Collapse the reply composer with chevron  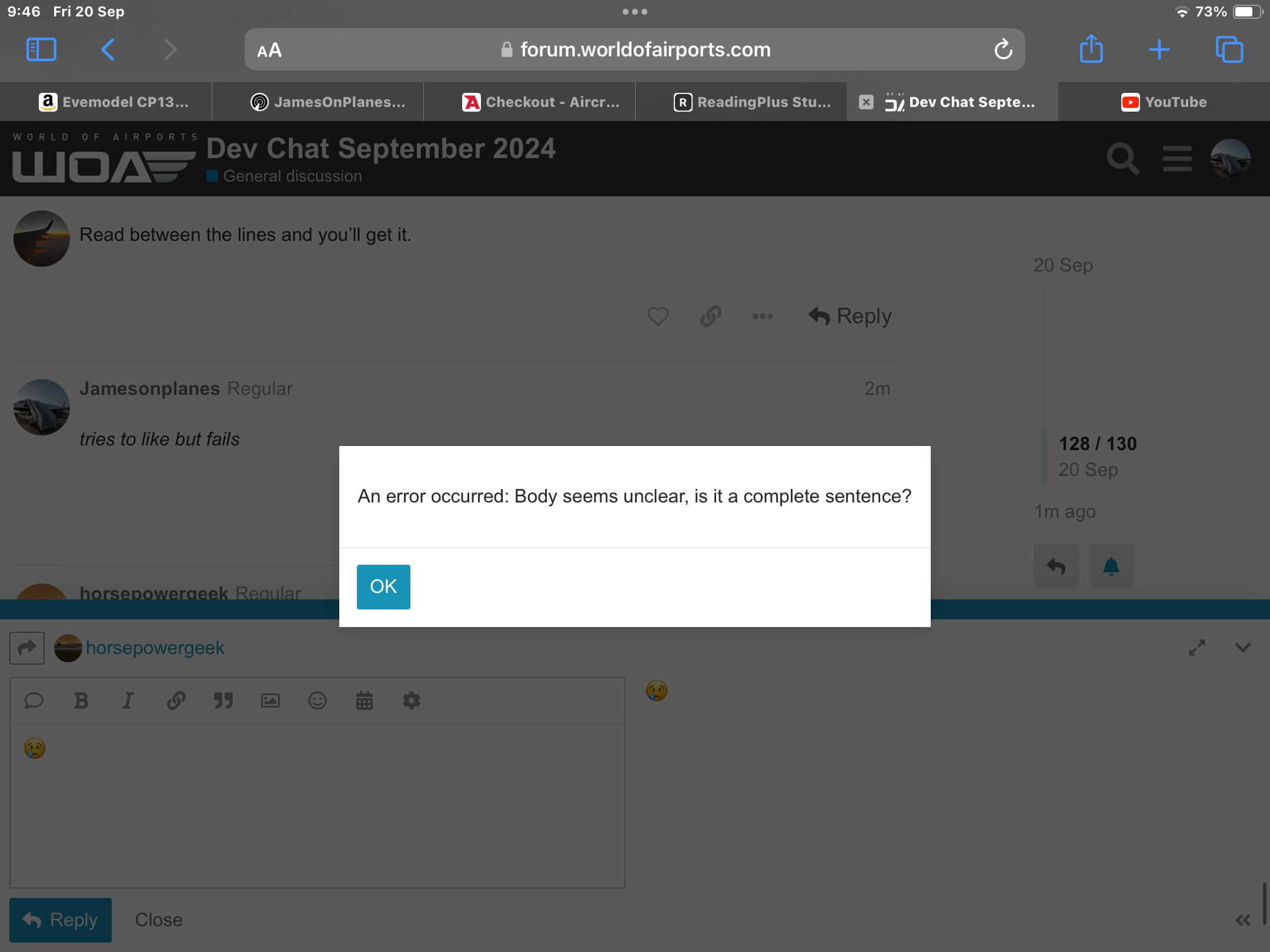pyautogui.click(x=1243, y=648)
